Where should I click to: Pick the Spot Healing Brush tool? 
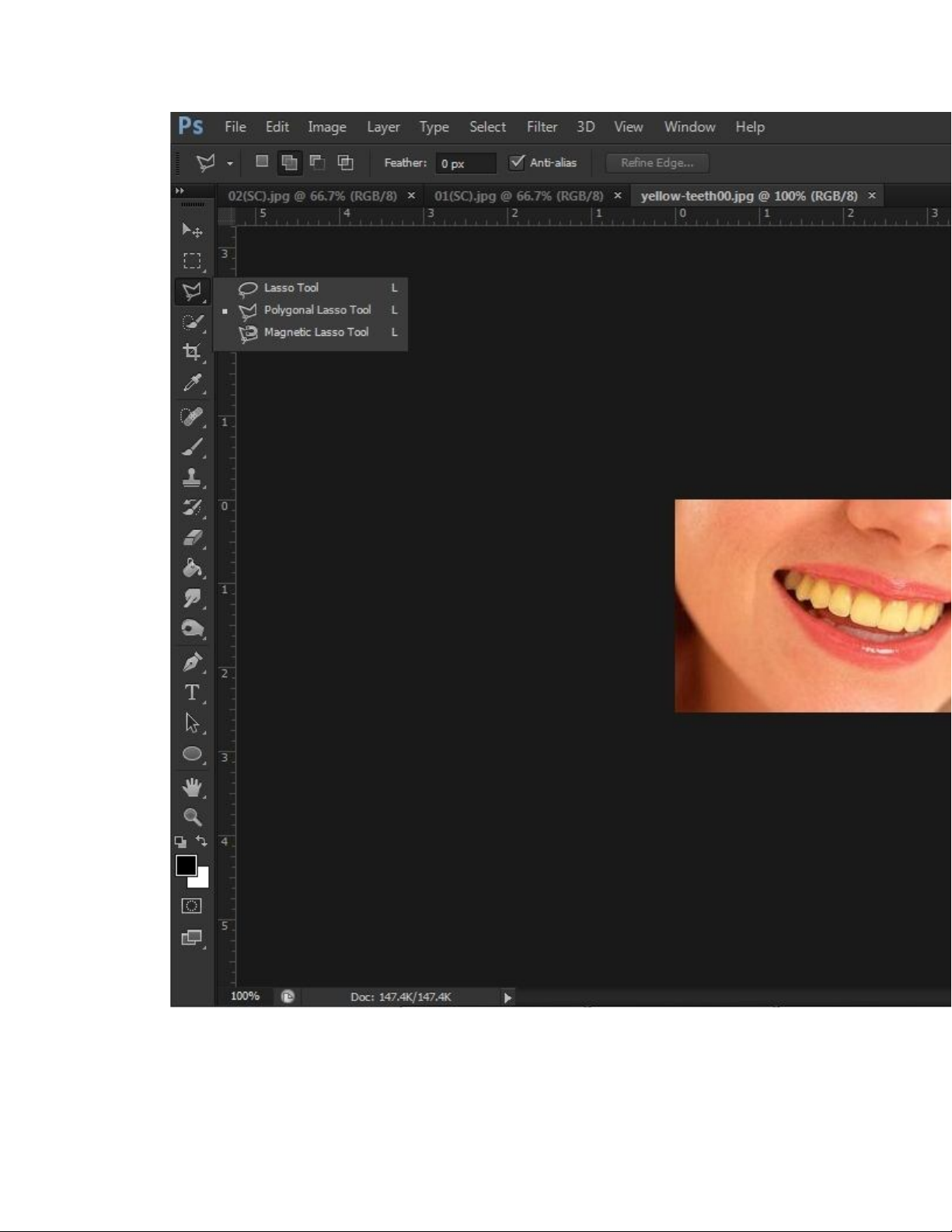192,417
